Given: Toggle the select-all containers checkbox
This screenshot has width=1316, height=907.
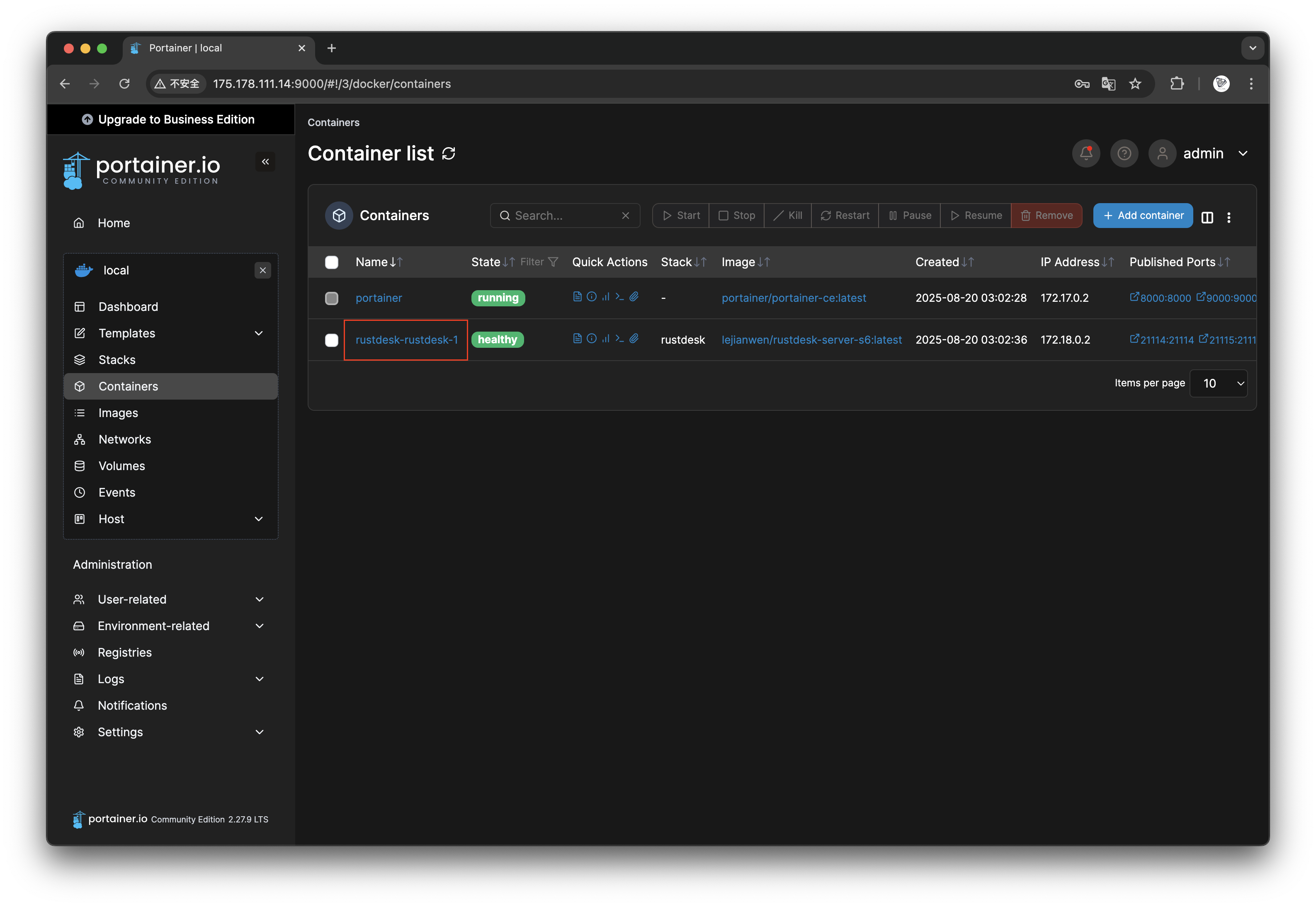Looking at the screenshot, I should [331, 262].
